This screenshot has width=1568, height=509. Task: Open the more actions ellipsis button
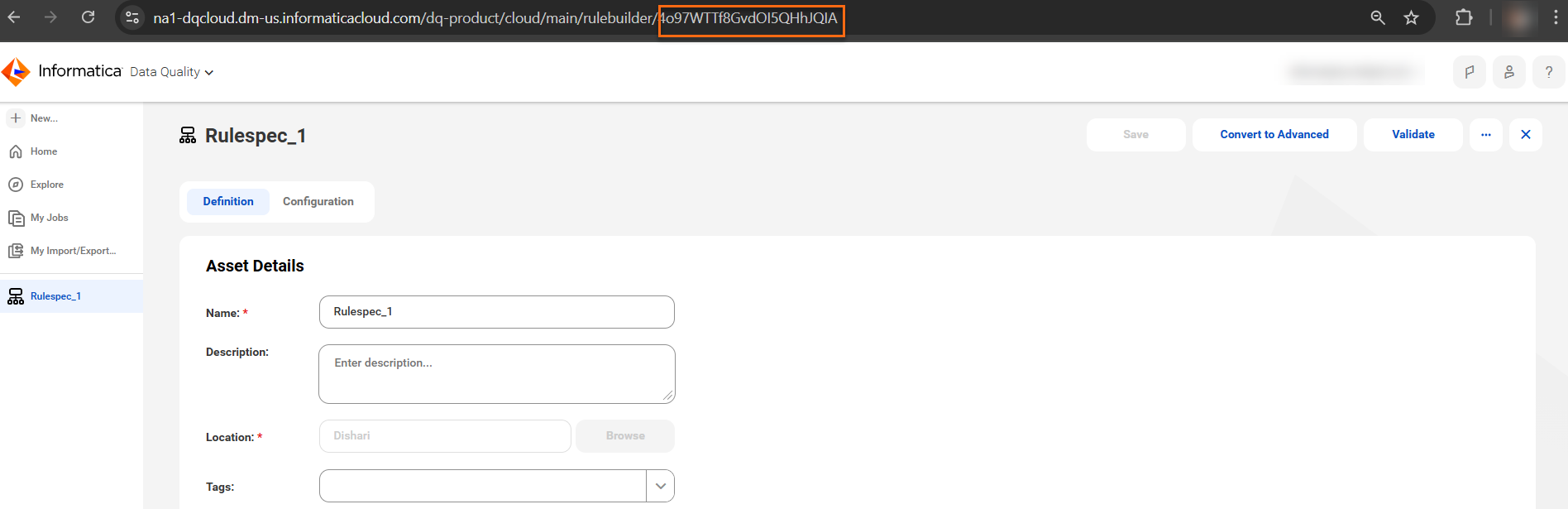[x=1485, y=134]
